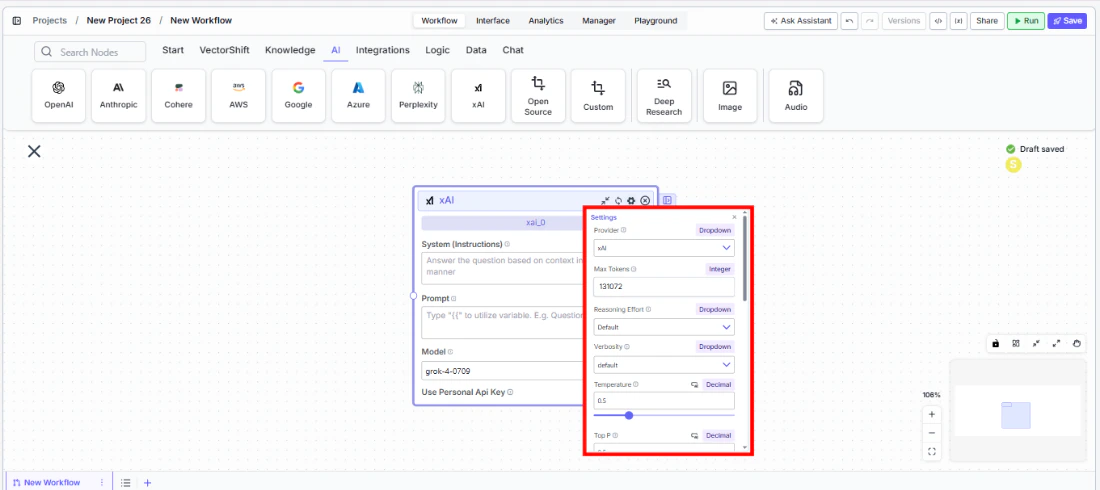This screenshot has width=1100, height=490.
Task: Add a Custom model node
Action: pos(598,95)
